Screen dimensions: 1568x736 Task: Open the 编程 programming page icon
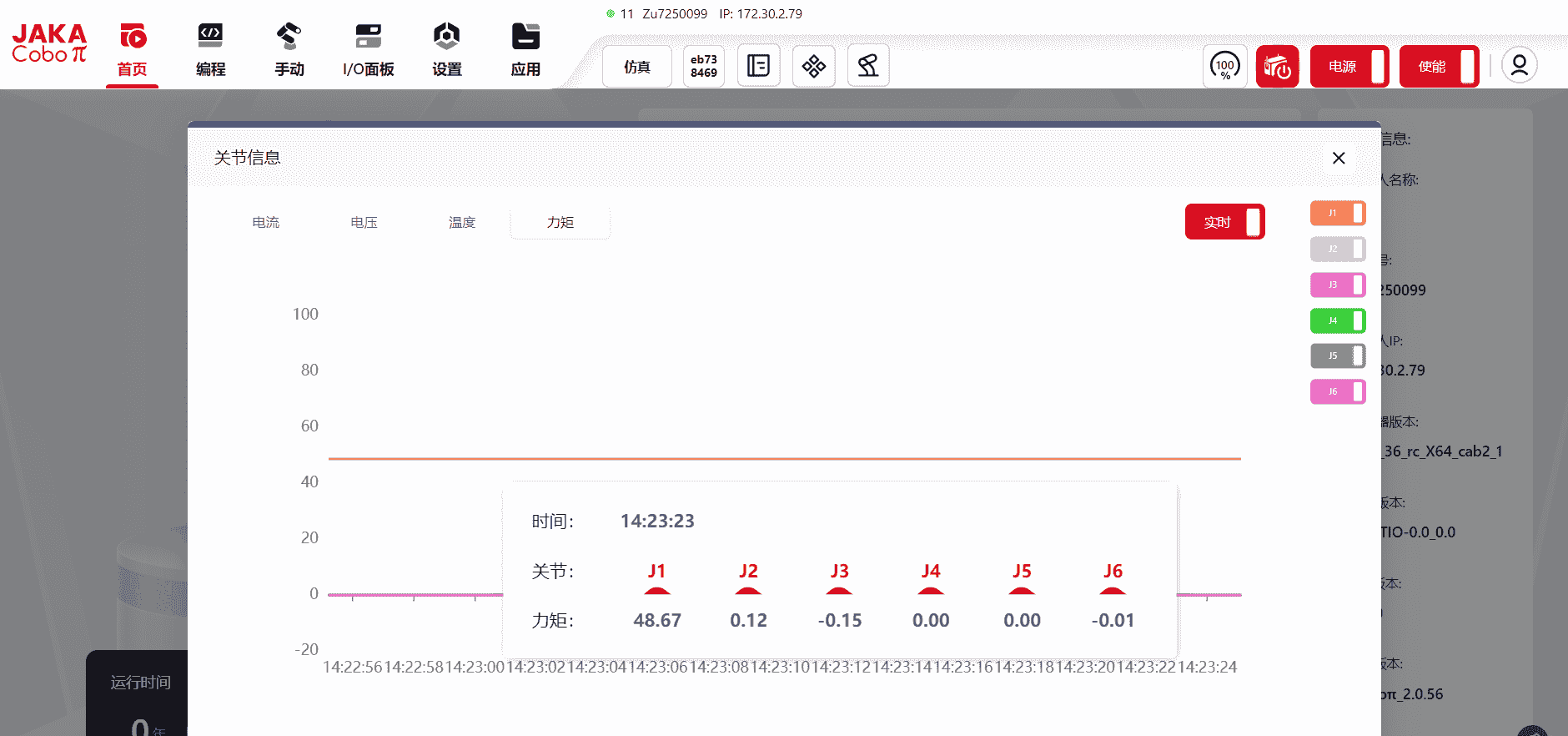210,37
